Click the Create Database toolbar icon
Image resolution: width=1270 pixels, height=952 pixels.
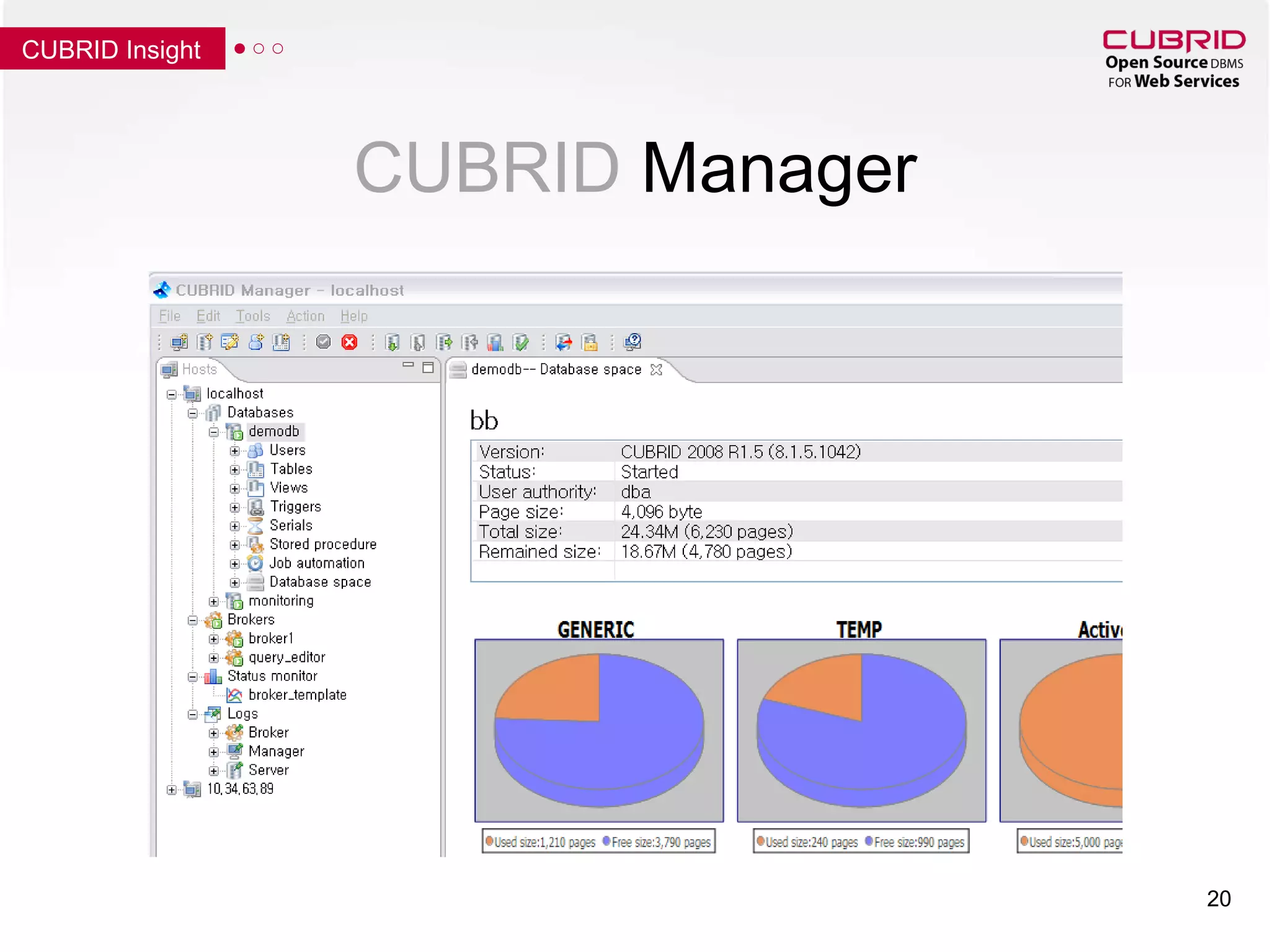click(205, 342)
